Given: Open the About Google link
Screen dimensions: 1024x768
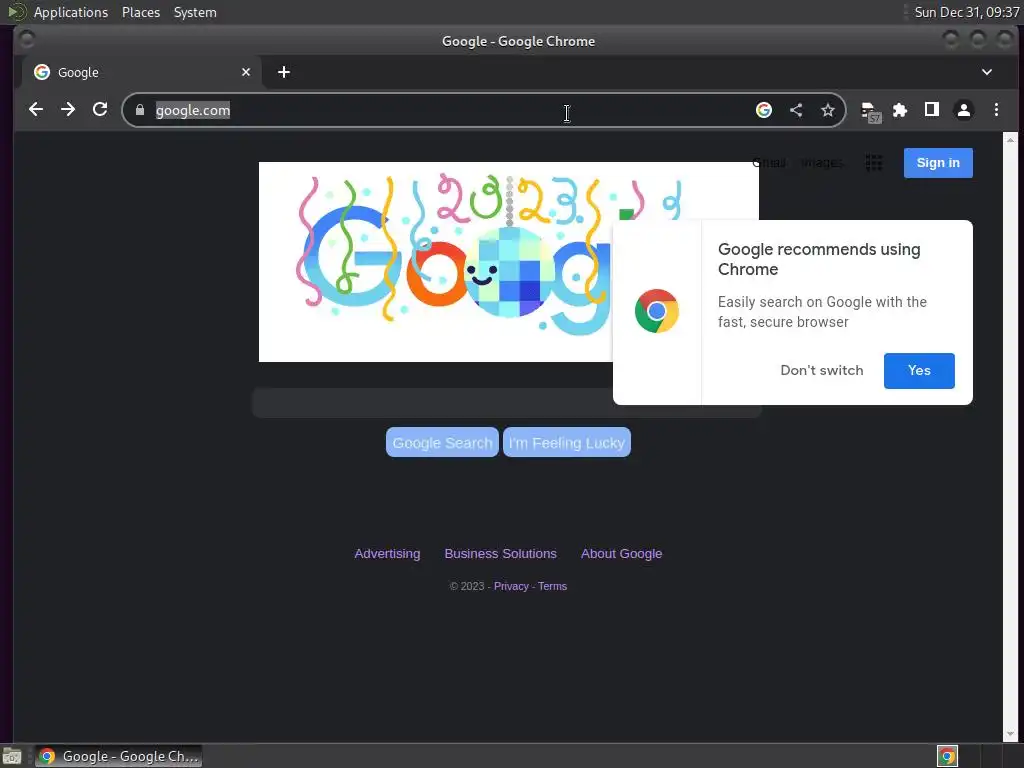Looking at the screenshot, I should [621, 554].
